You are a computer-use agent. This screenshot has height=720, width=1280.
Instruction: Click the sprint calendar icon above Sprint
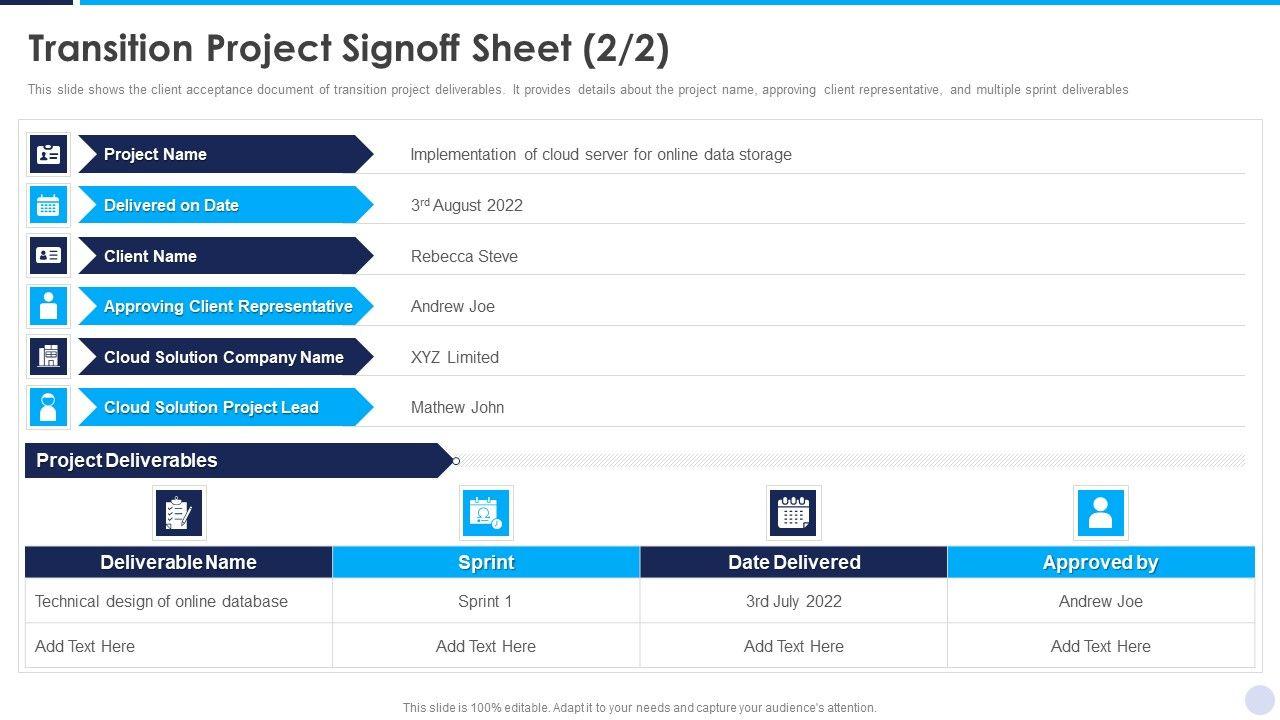tap(486, 513)
